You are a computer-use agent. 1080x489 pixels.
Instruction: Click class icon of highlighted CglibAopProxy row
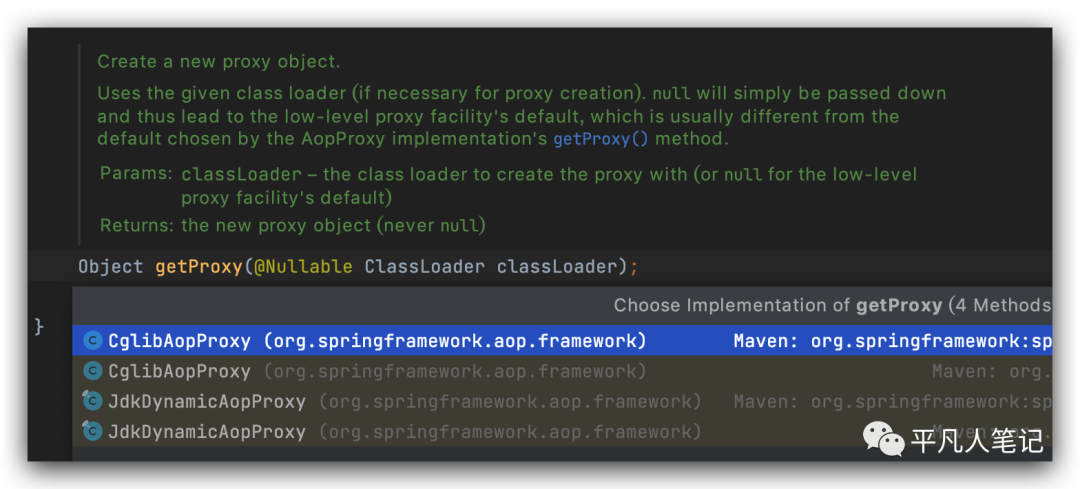pyautogui.click(x=93, y=341)
